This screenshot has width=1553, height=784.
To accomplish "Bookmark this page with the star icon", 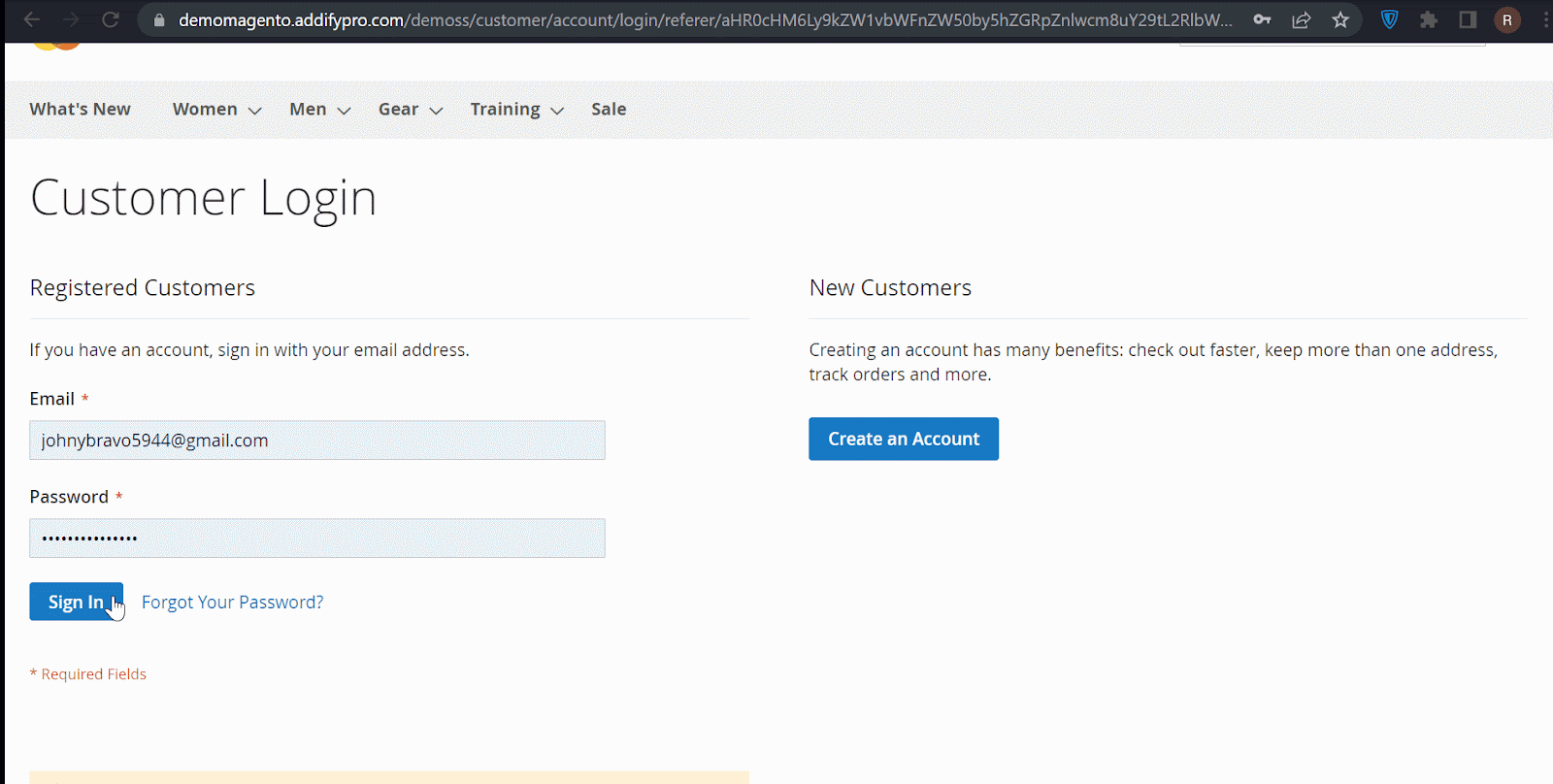I will click(1340, 19).
